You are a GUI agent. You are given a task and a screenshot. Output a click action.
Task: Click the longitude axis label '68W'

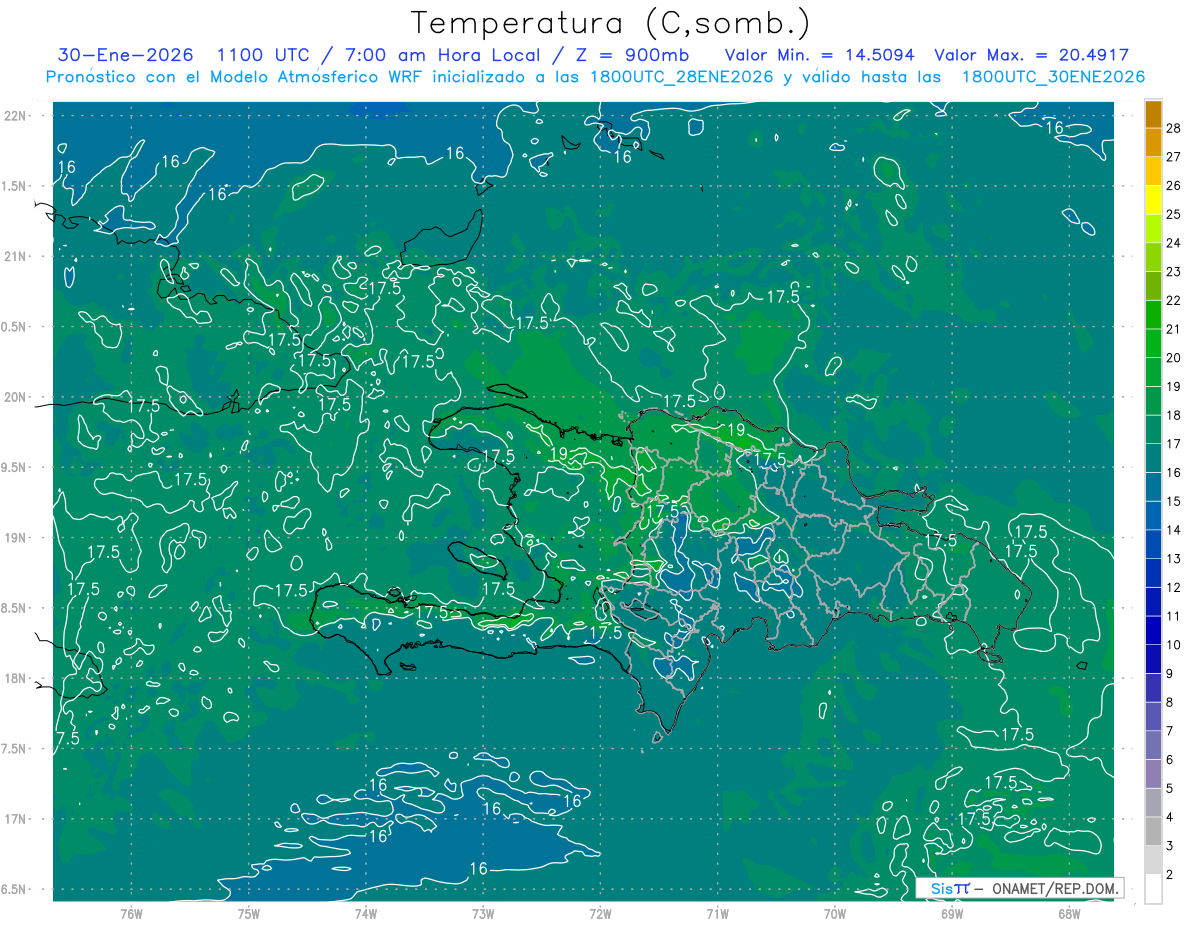point(1069,914)
